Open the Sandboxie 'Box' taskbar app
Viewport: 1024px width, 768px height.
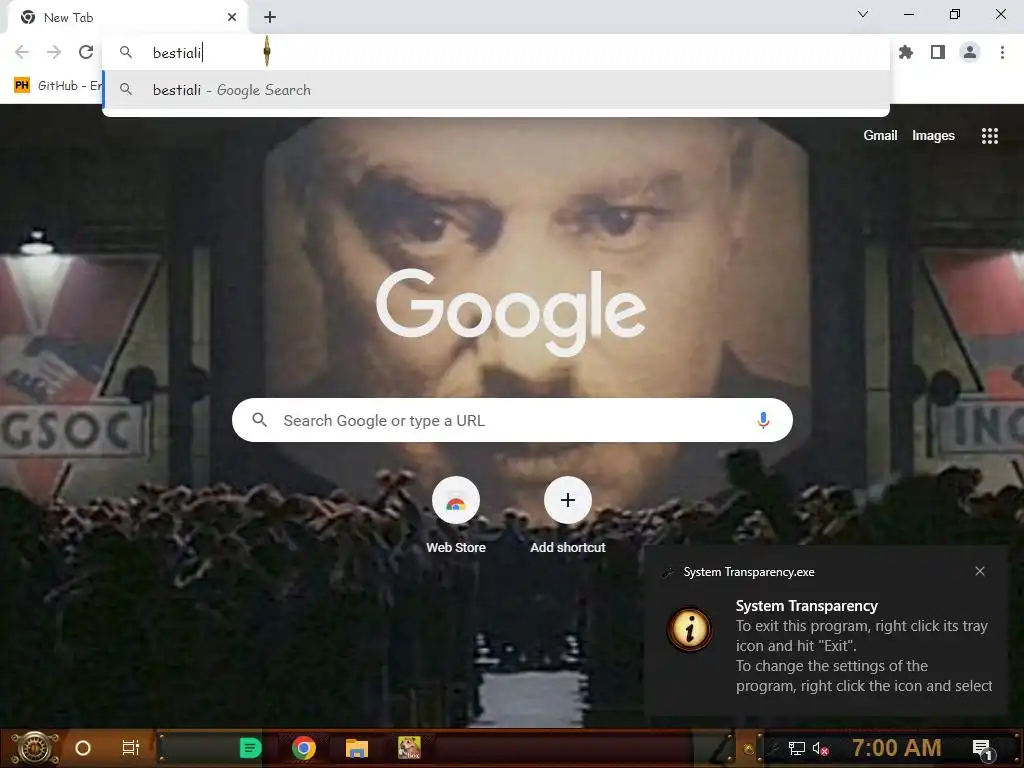(x=409, y=748)
